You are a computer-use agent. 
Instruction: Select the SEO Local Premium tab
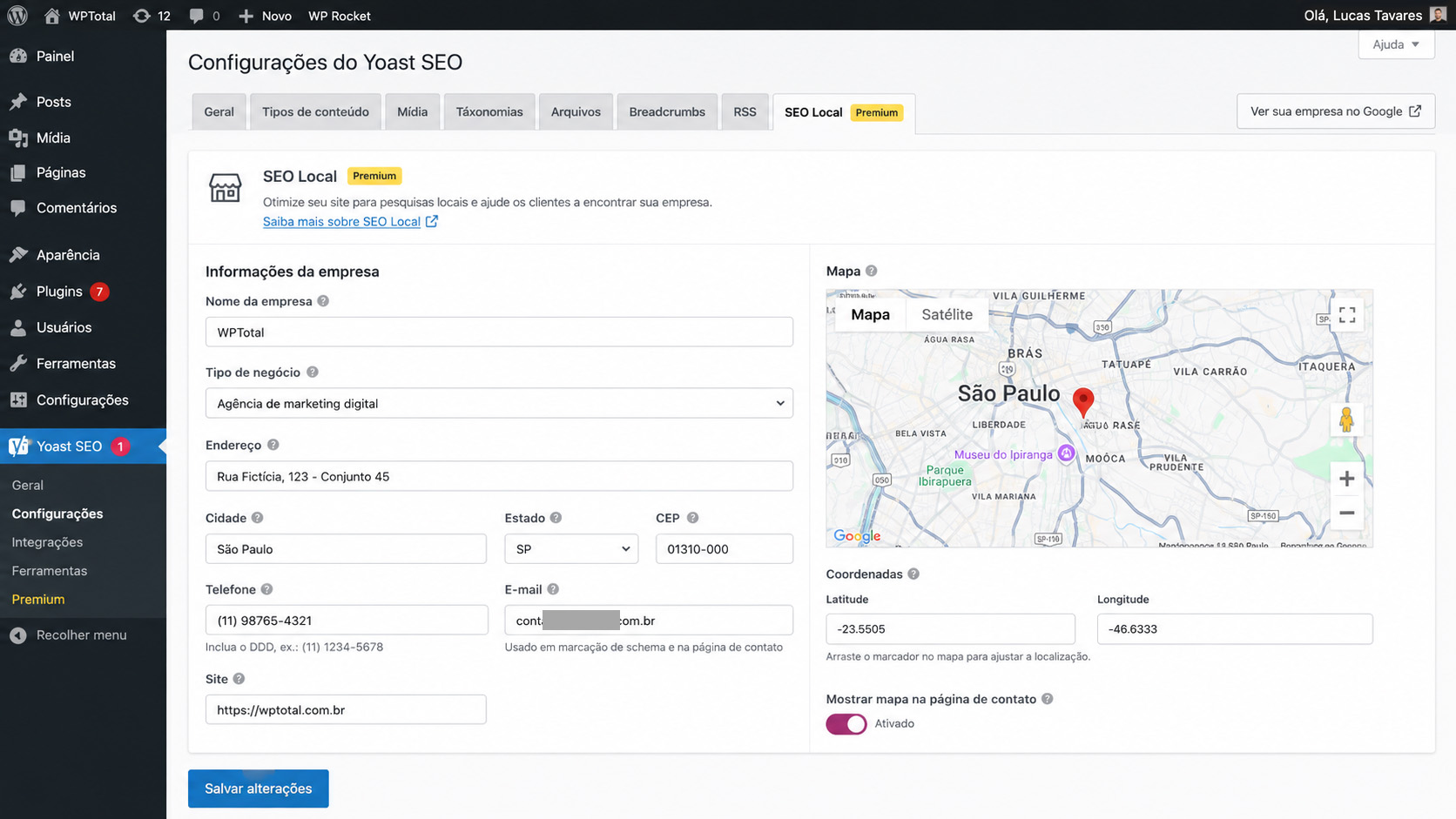843,113
